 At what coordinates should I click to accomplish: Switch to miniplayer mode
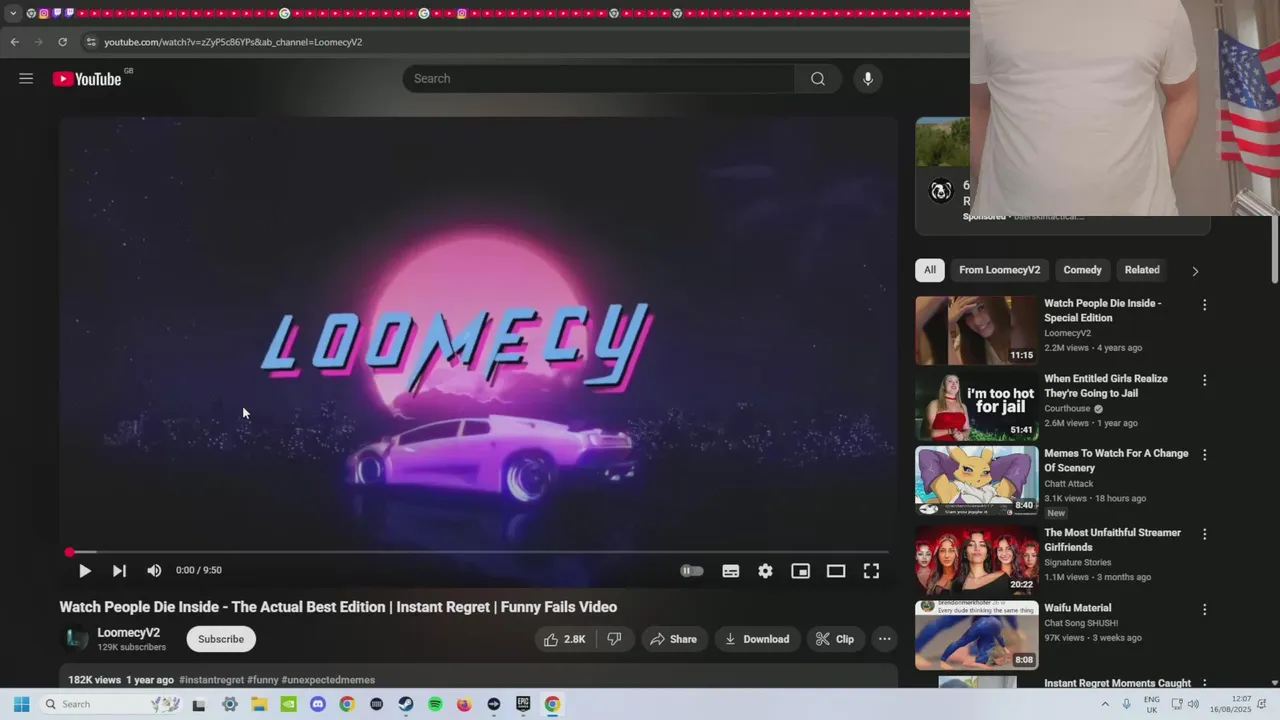801,571
